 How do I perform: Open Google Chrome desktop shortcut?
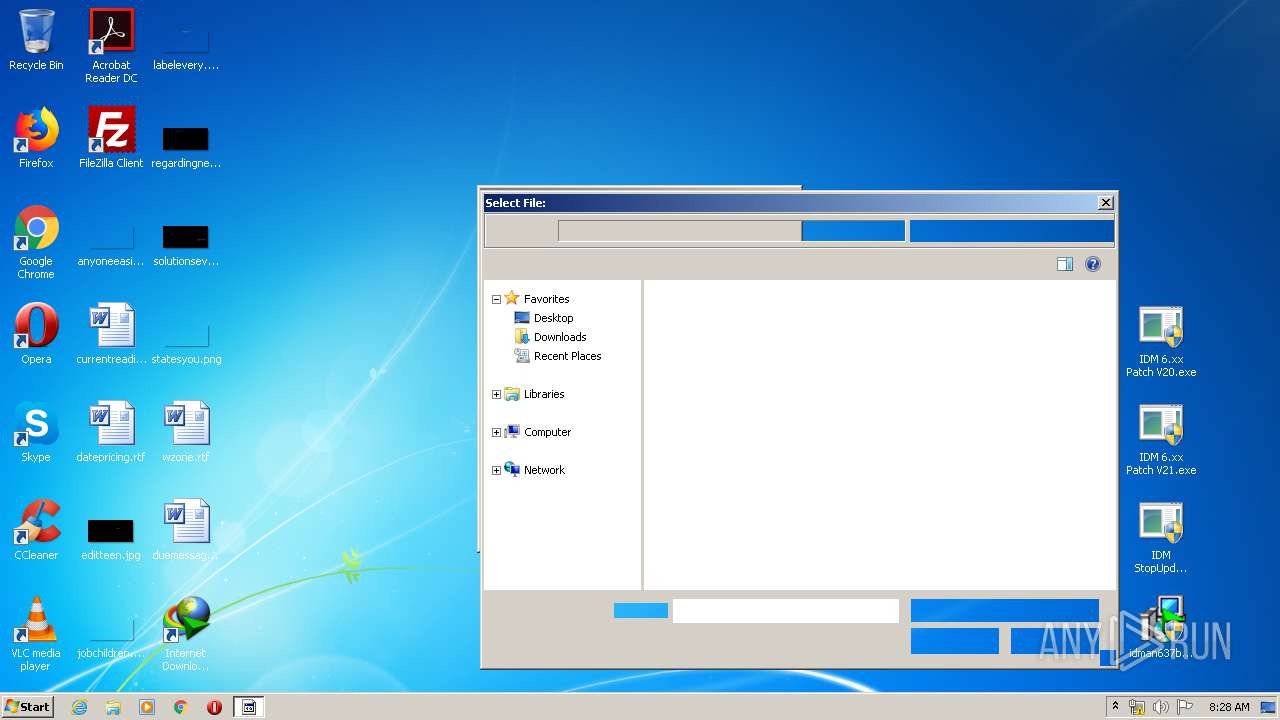click(x=36, y=242)
